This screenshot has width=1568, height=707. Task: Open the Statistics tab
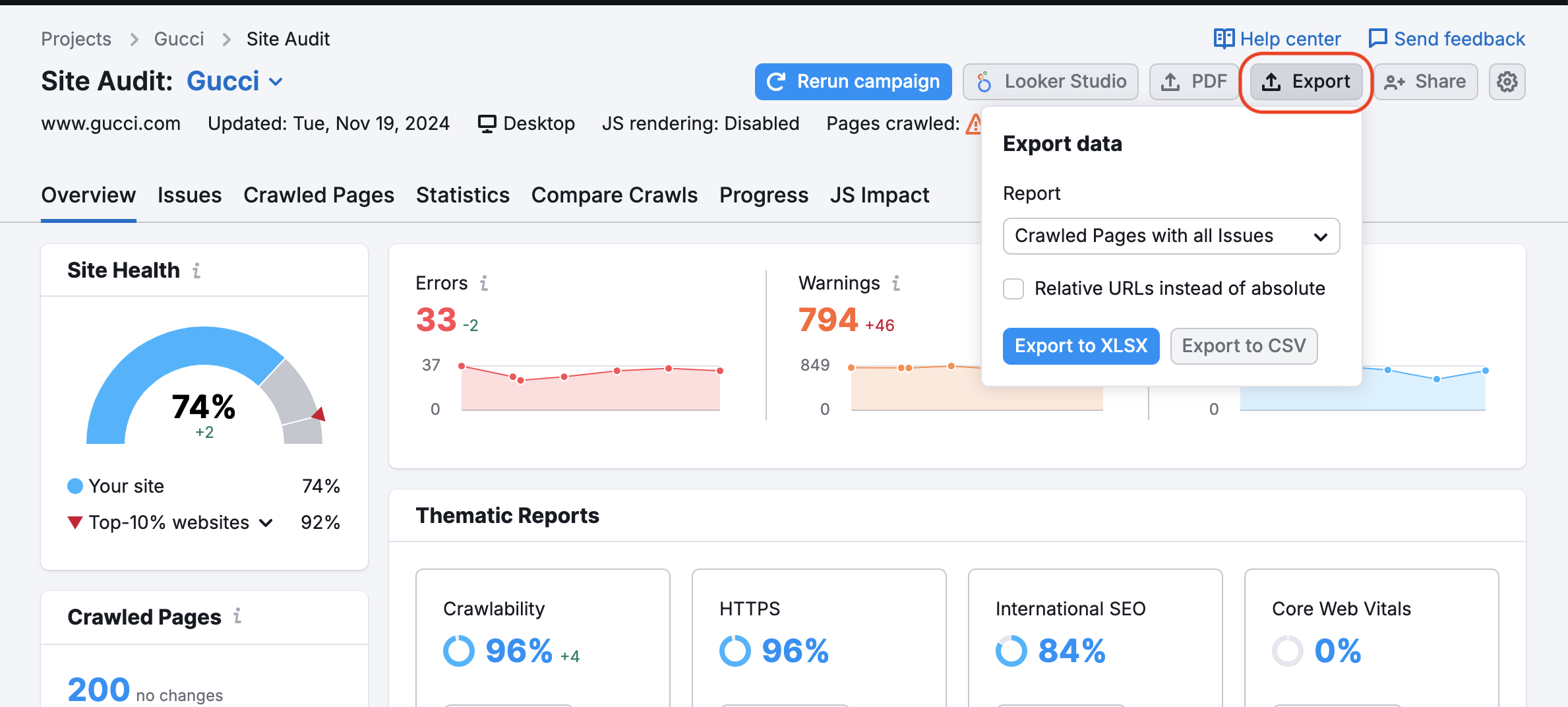click(x=462, y=195)
